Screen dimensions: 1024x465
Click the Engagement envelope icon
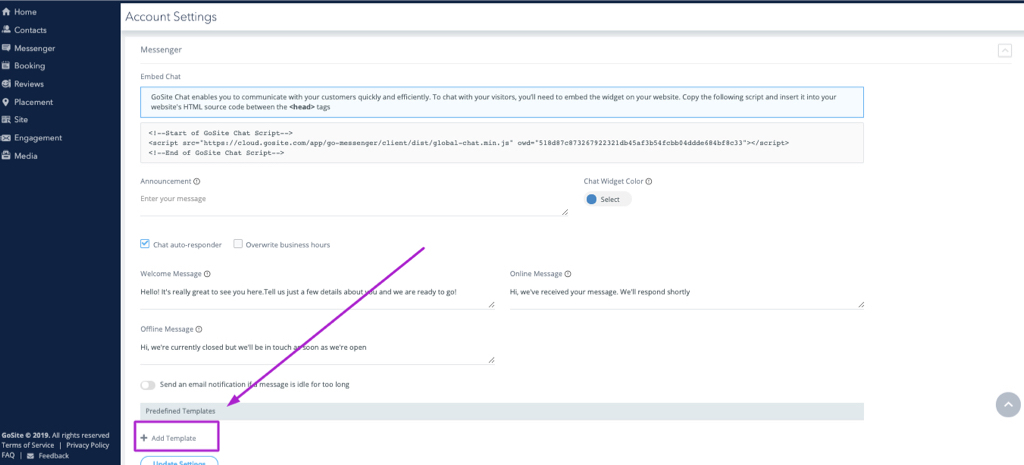click(x=7, y=138)
